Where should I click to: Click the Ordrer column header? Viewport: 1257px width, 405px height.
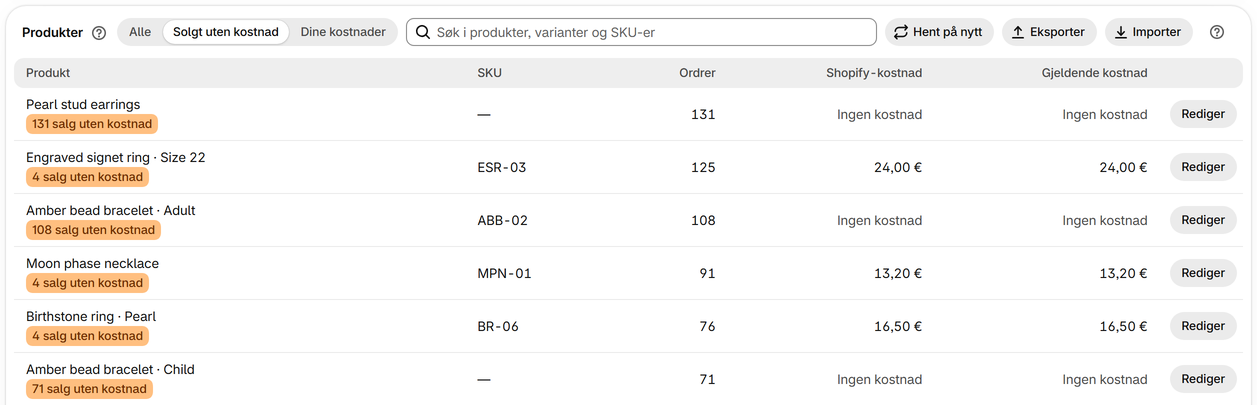click(x=697, y=73)
